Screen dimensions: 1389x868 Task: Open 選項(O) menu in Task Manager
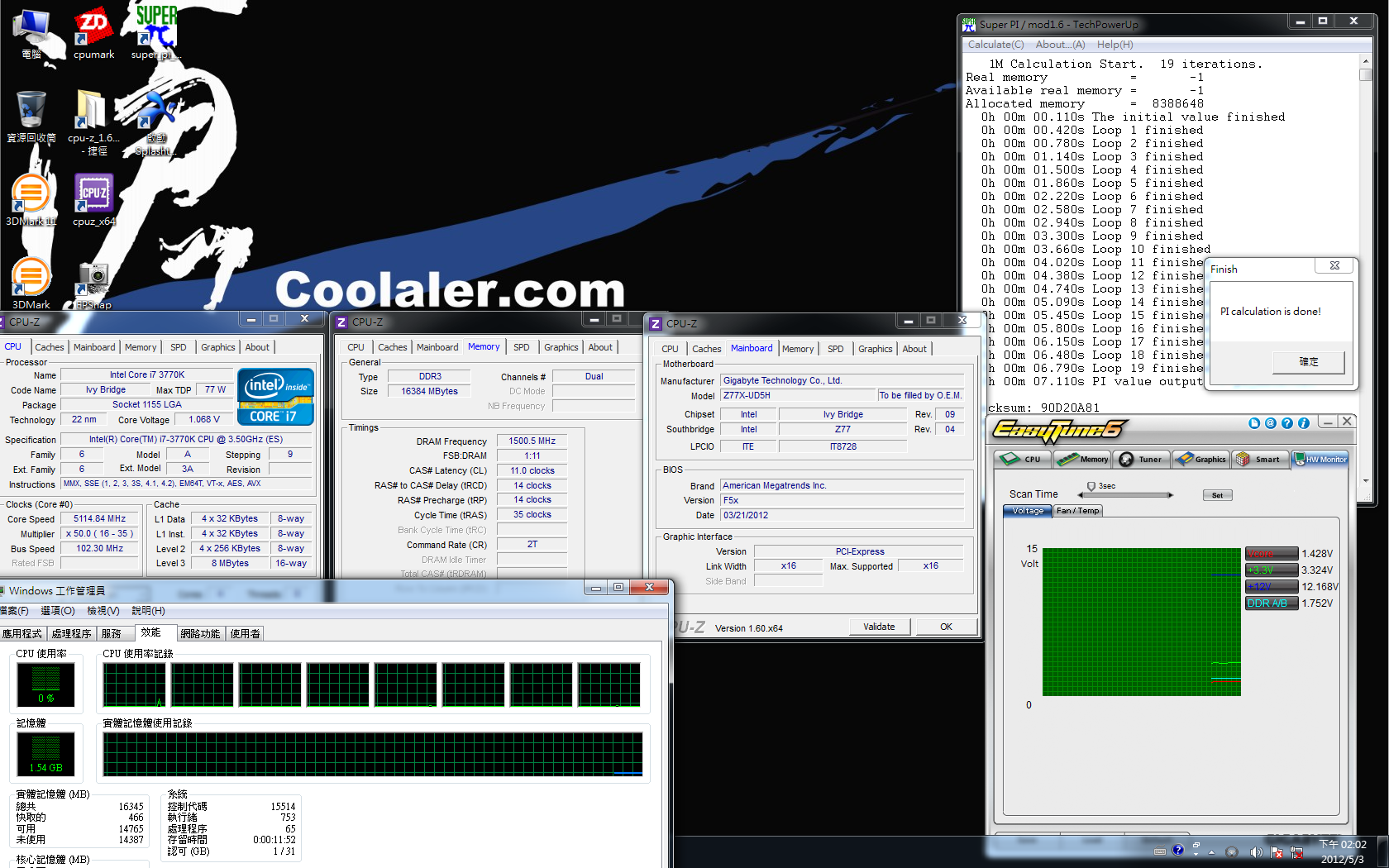coord(58,611)
